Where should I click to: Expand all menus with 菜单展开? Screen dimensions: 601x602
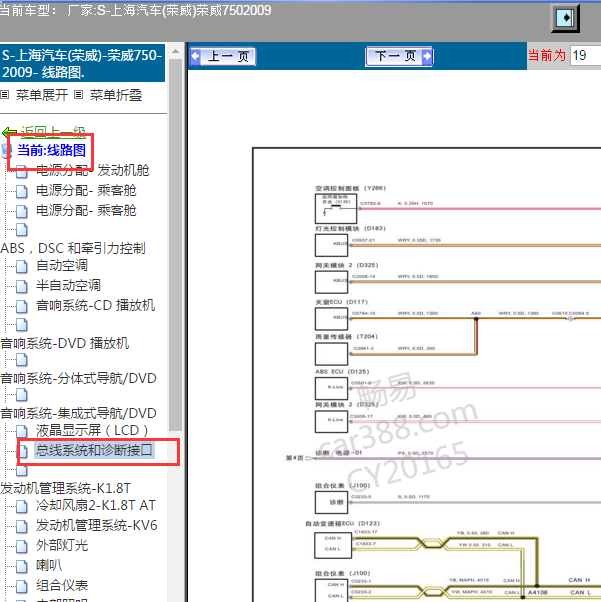pyautogui.click(x=41, y=94)
